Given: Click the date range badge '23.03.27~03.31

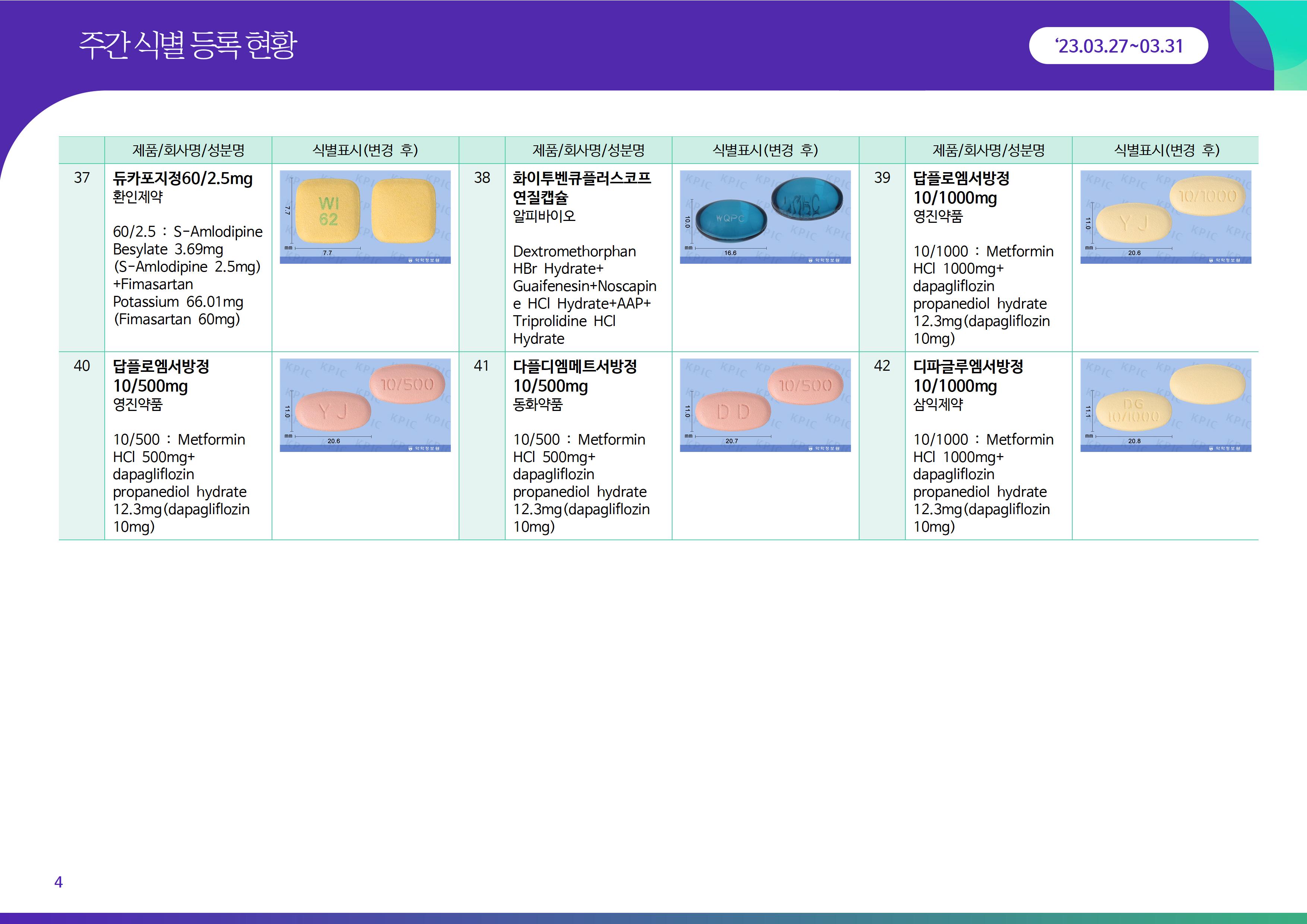Looking at the screenshot, I should pos(1118,45).
